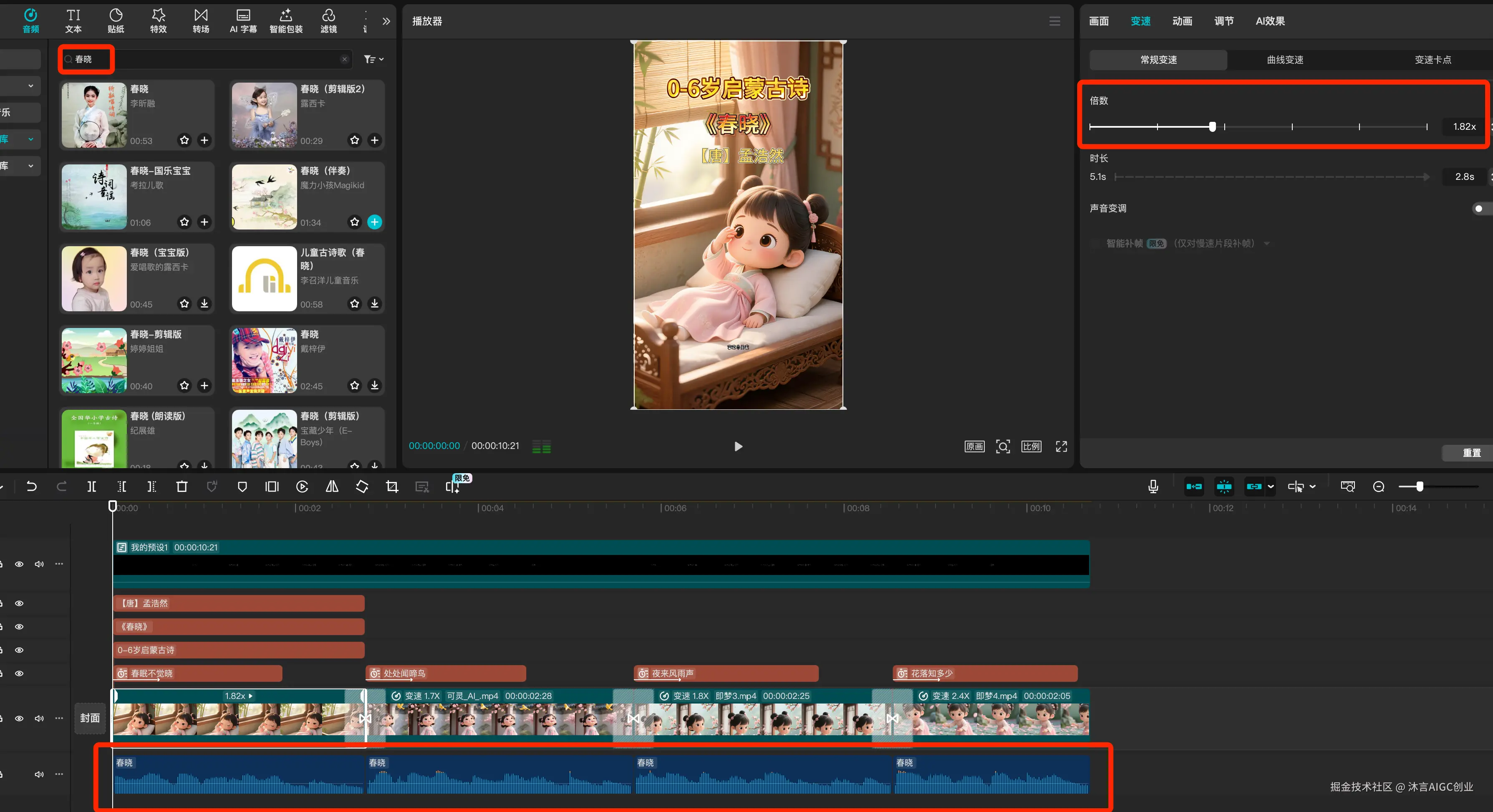The height and width of the screenshot is (812, 1493).
Task: Click the undo arrow in timeline toolbar
Action: [31, 486]
